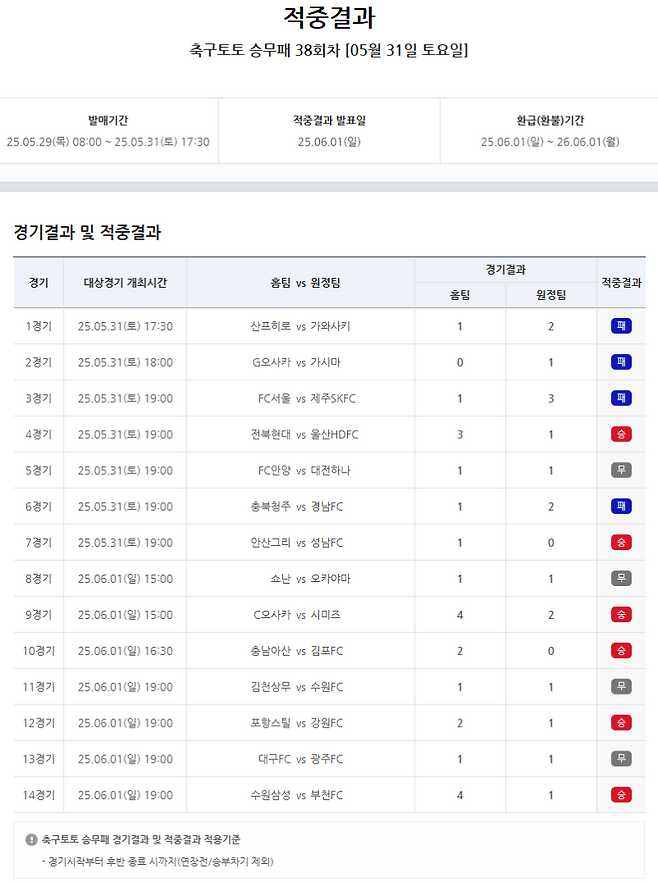The width and height of the screenshot is (658, 882).
Task: Click the home score 3 for 전북현대
Action: 459,434
